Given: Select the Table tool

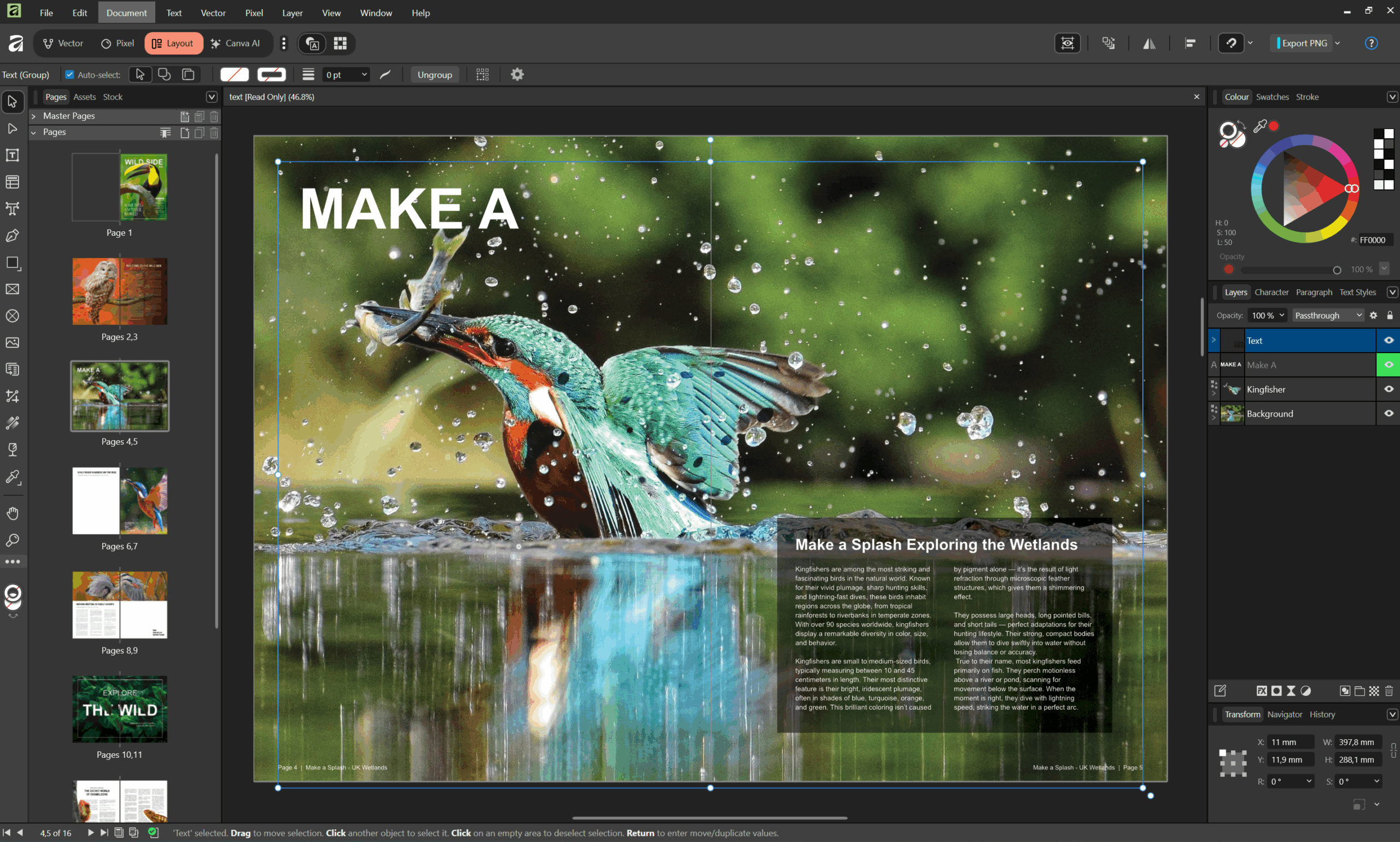Looking at the screenshot, I should coord(13,182).
